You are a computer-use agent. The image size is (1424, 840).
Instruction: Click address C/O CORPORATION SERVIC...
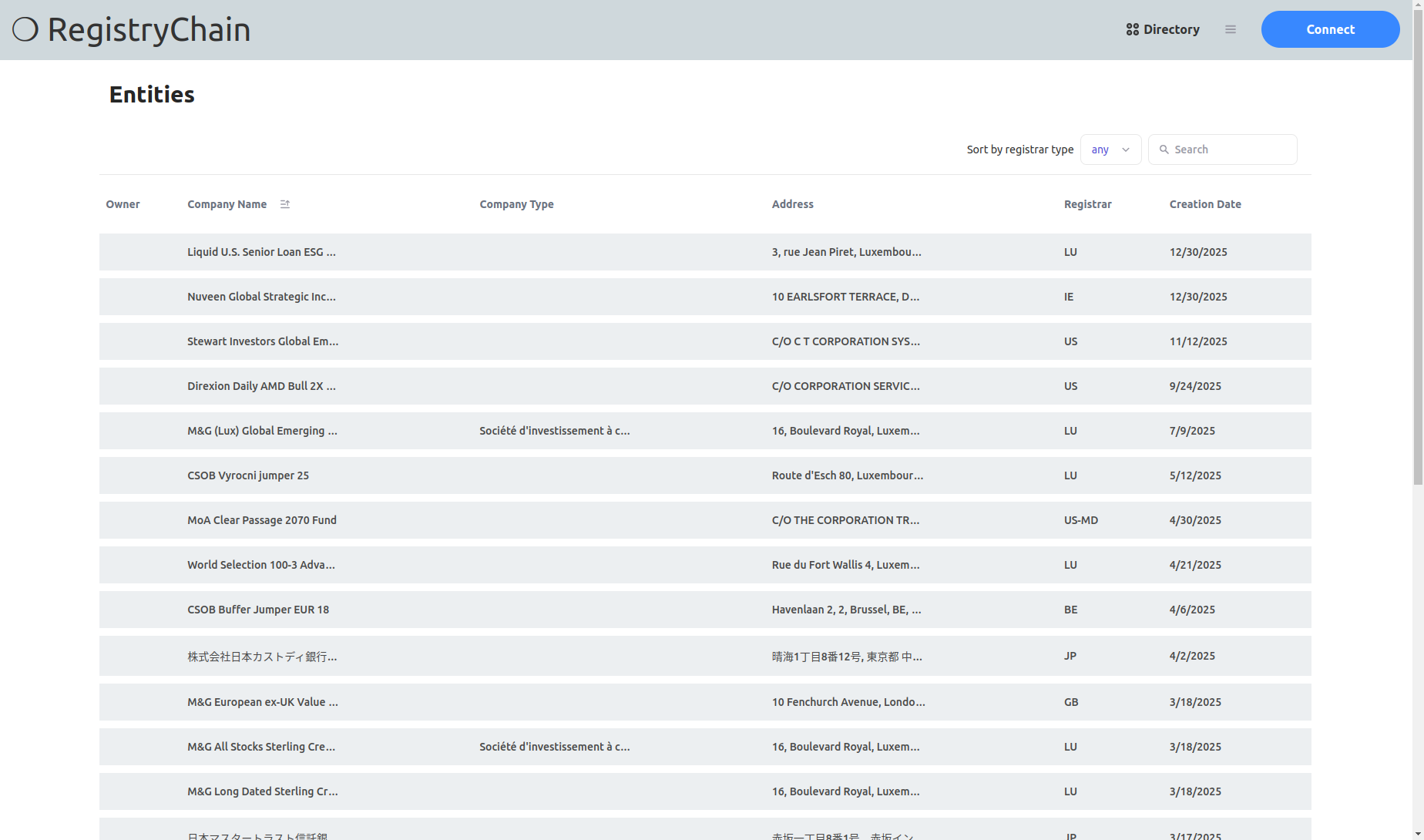tap(845, 386)
